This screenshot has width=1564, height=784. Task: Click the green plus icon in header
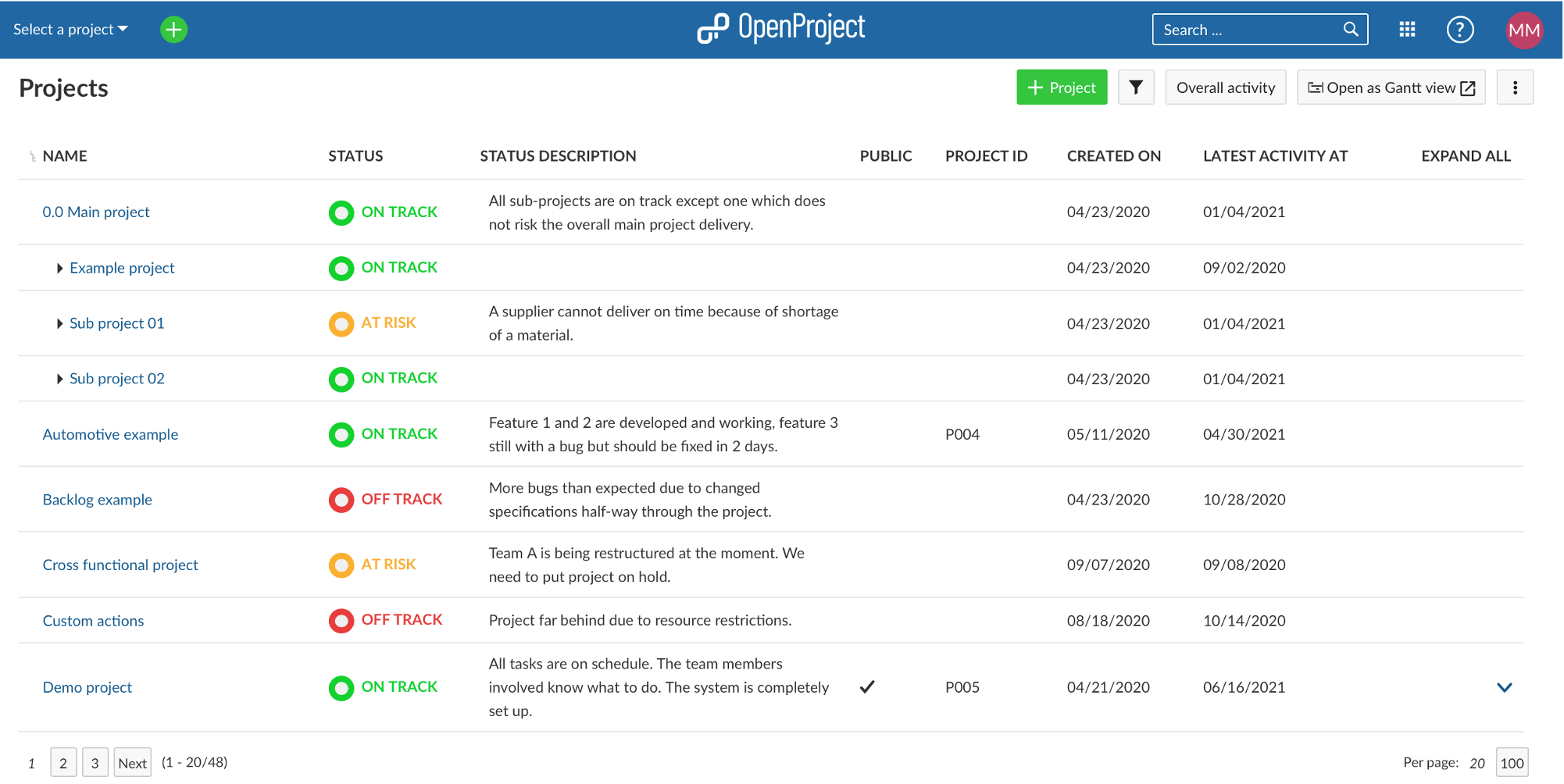click(173, 29)
